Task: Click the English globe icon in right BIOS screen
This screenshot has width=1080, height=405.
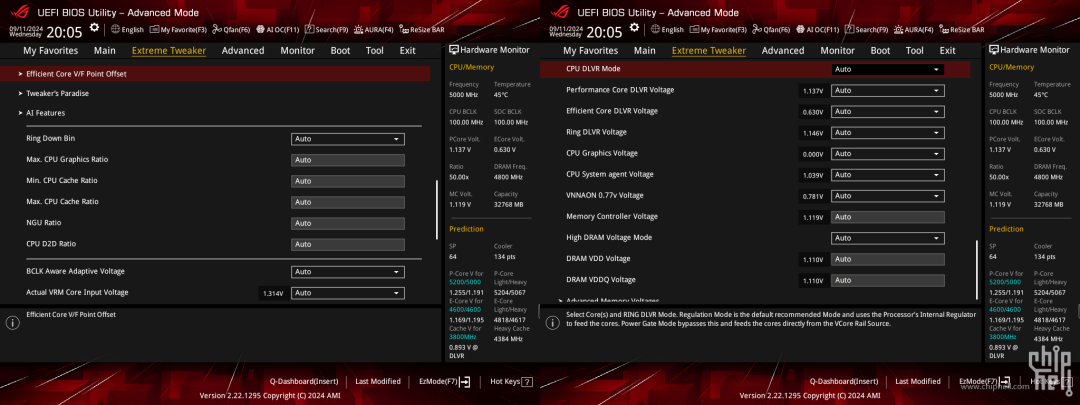Action: coord(655,30)
